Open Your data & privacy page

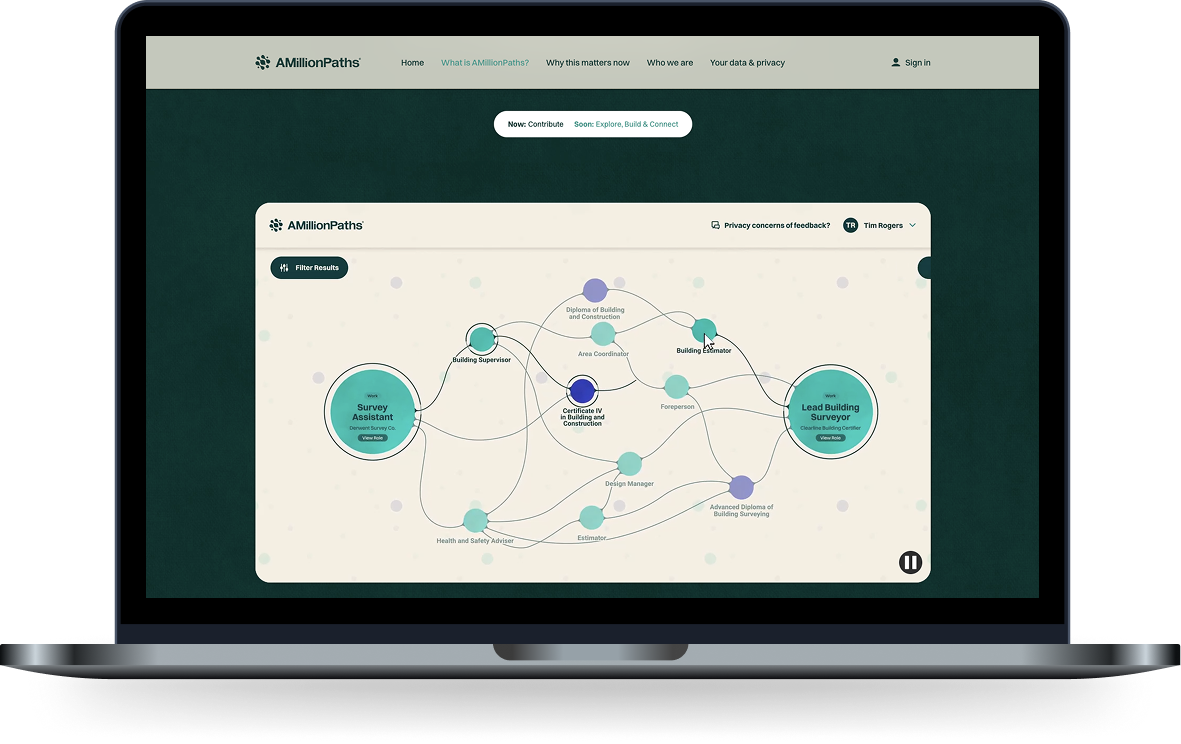tap(747, 63)
